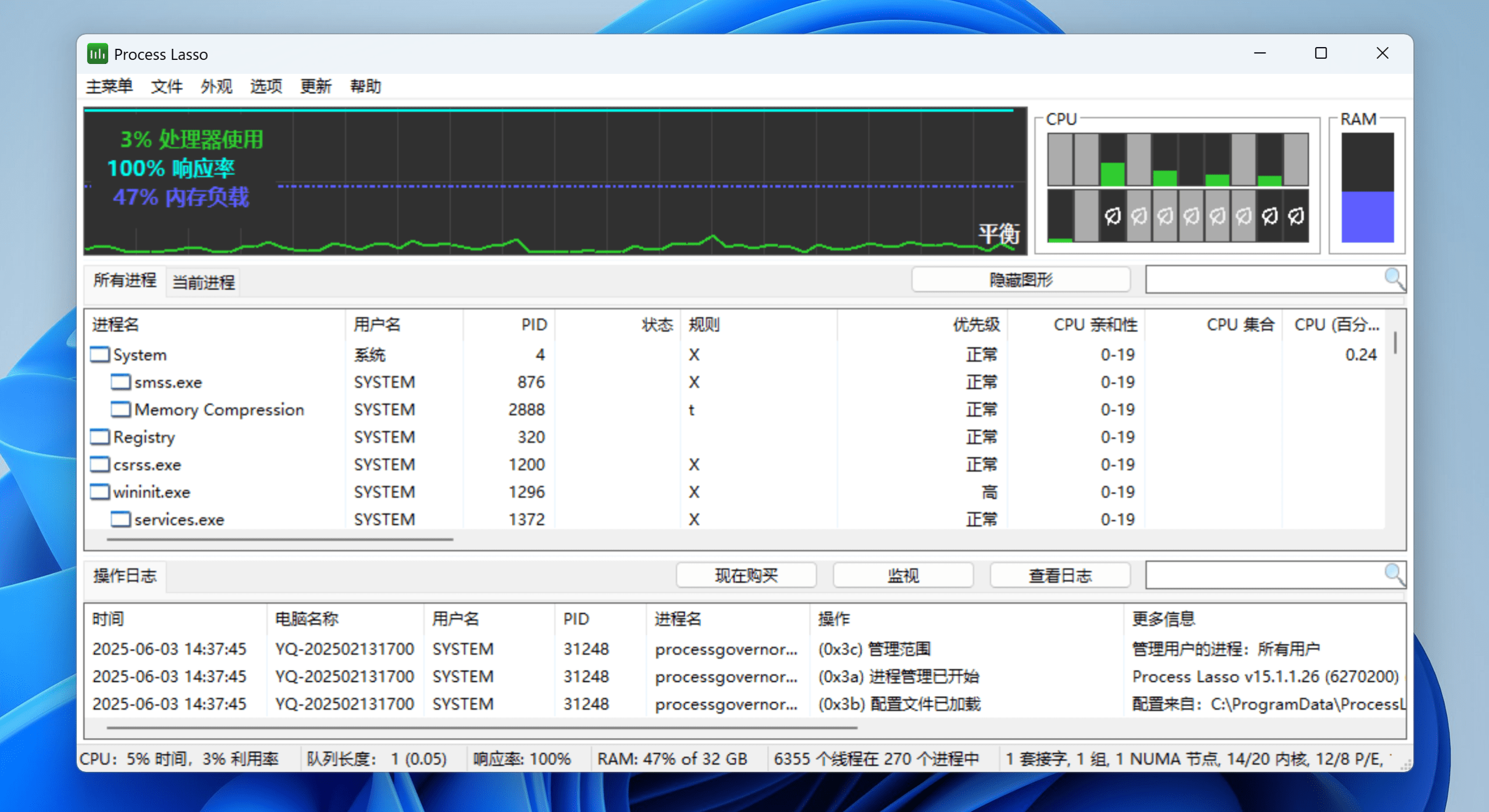Click the (0x3b) 配置文件已加载 log entry

point(899,704)
